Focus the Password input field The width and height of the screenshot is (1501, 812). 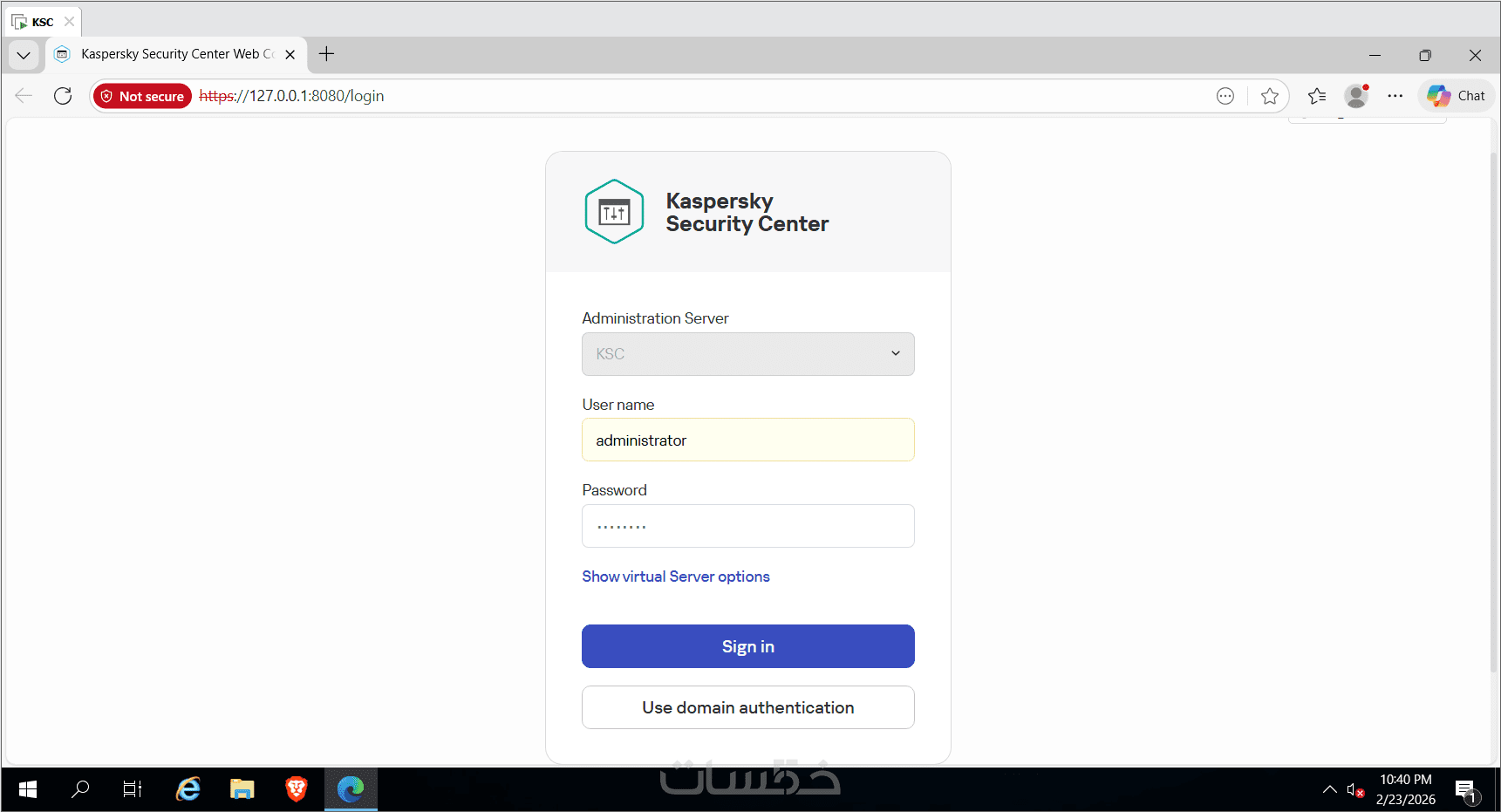(748, 526)
